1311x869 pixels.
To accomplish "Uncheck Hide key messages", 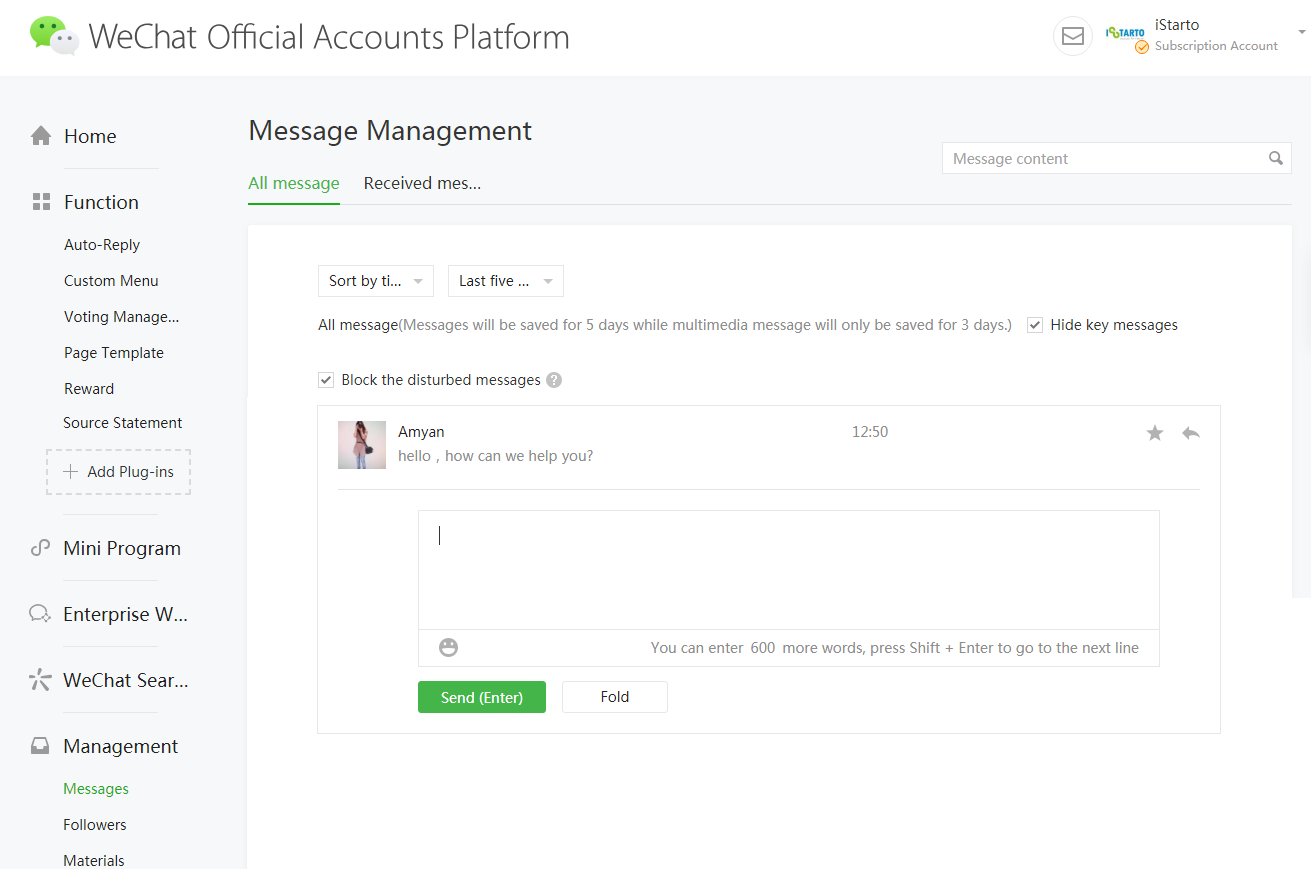I will [x=1034, y=324].
